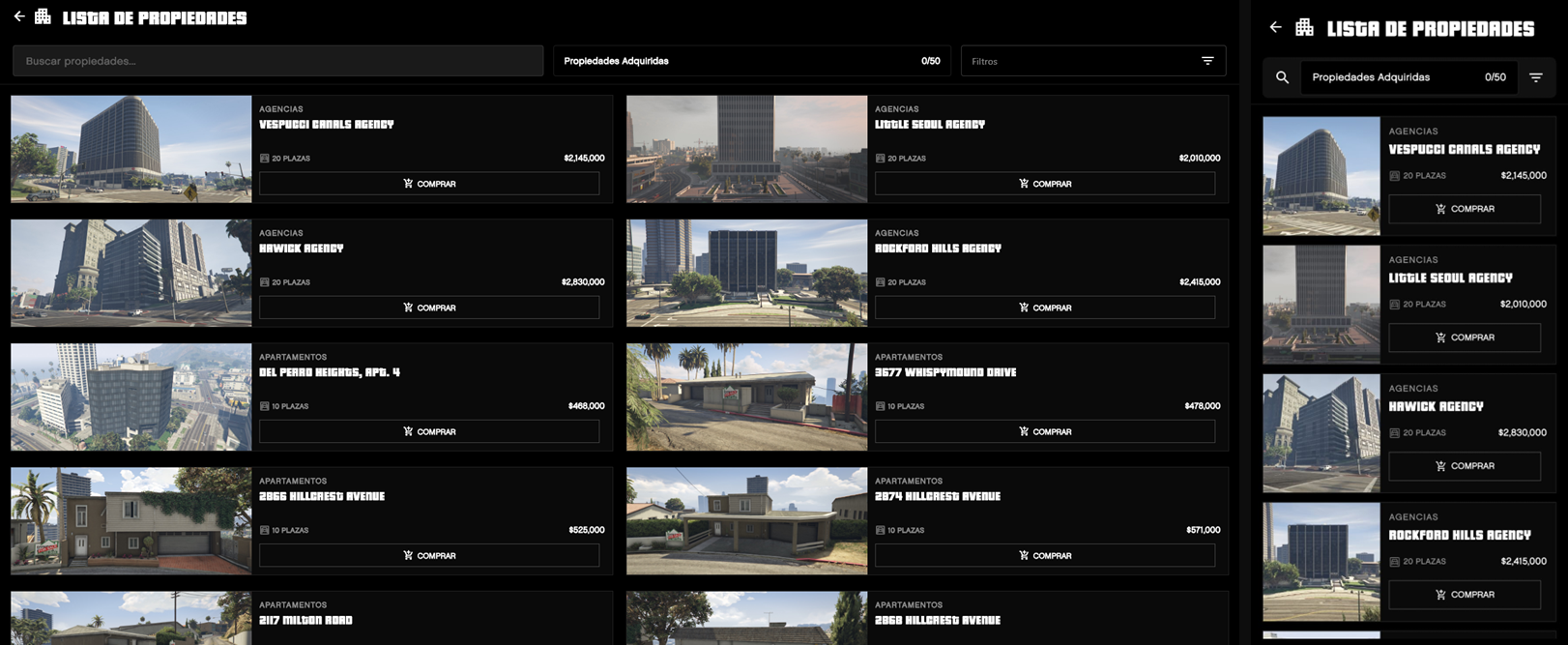Click the $2,145,000 price in the wide list

pyautogui.click(x=584, y=158)
